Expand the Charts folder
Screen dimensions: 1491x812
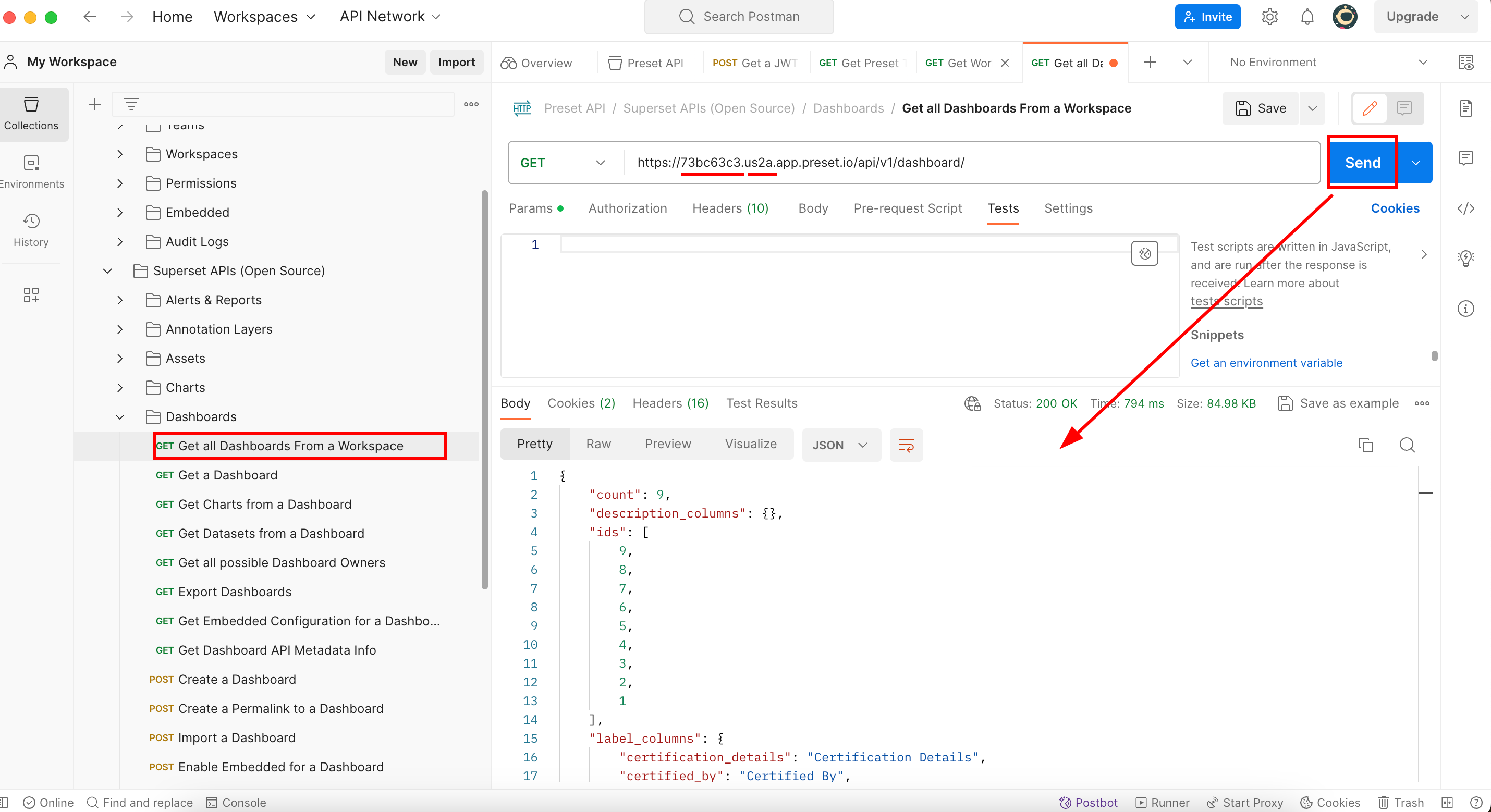pyautogui.click(x=120, y=387)
